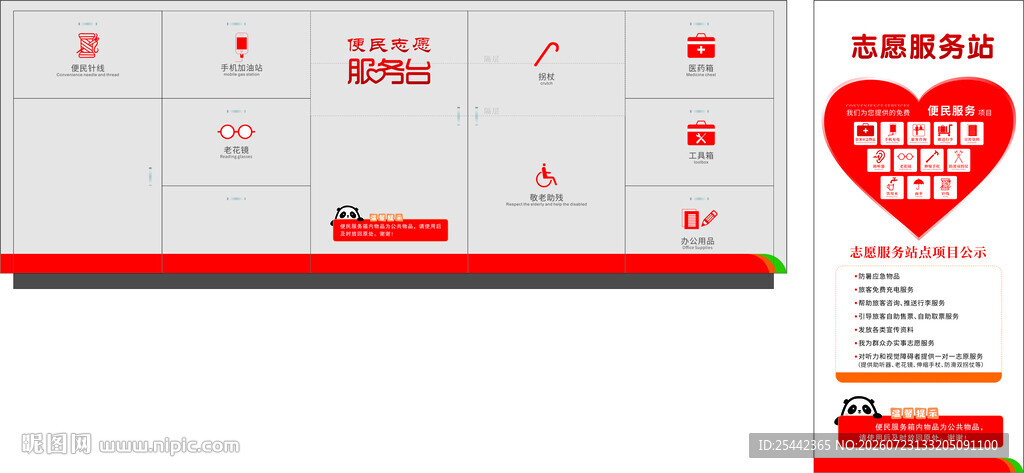Click the toolbox wrench icon
The height and width of the screenshot is (473, 1024).
tap(701, 134)
